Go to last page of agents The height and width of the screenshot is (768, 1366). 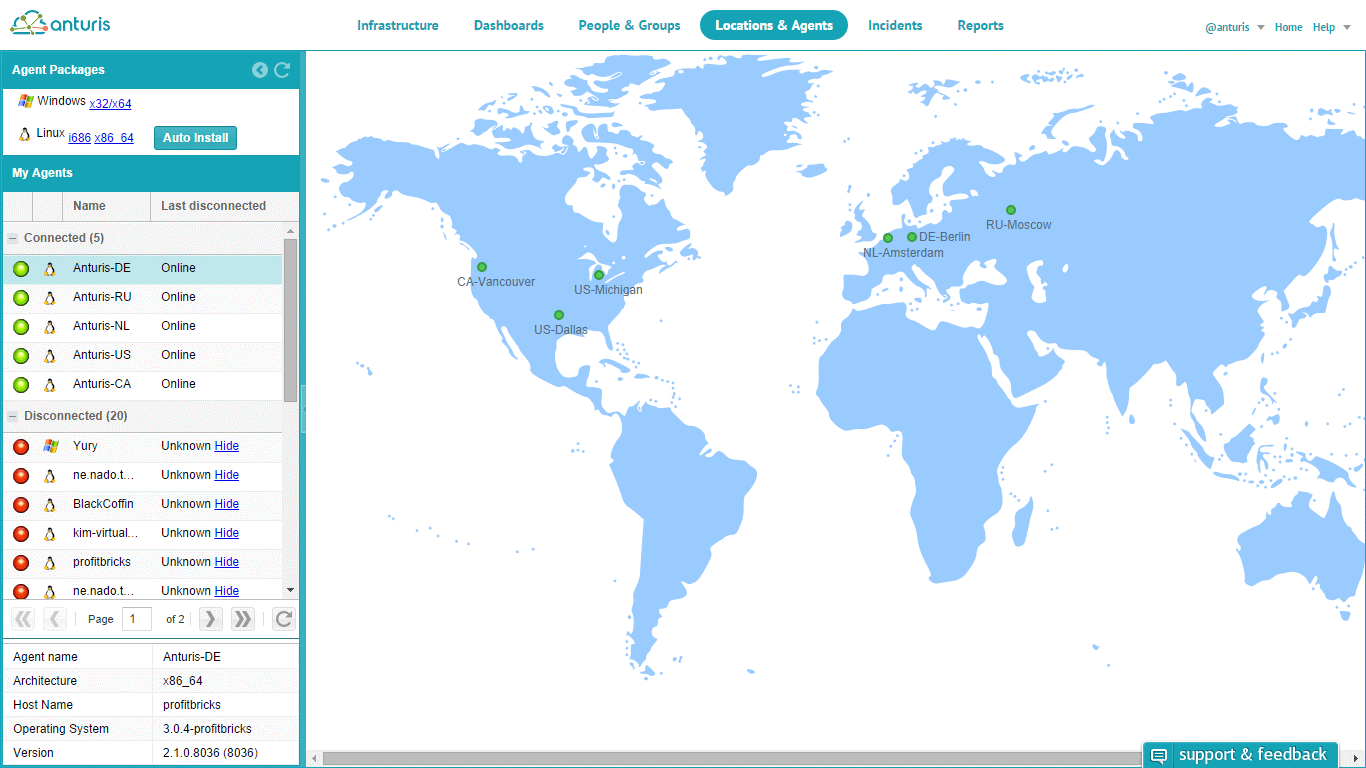tap(243, 619)
